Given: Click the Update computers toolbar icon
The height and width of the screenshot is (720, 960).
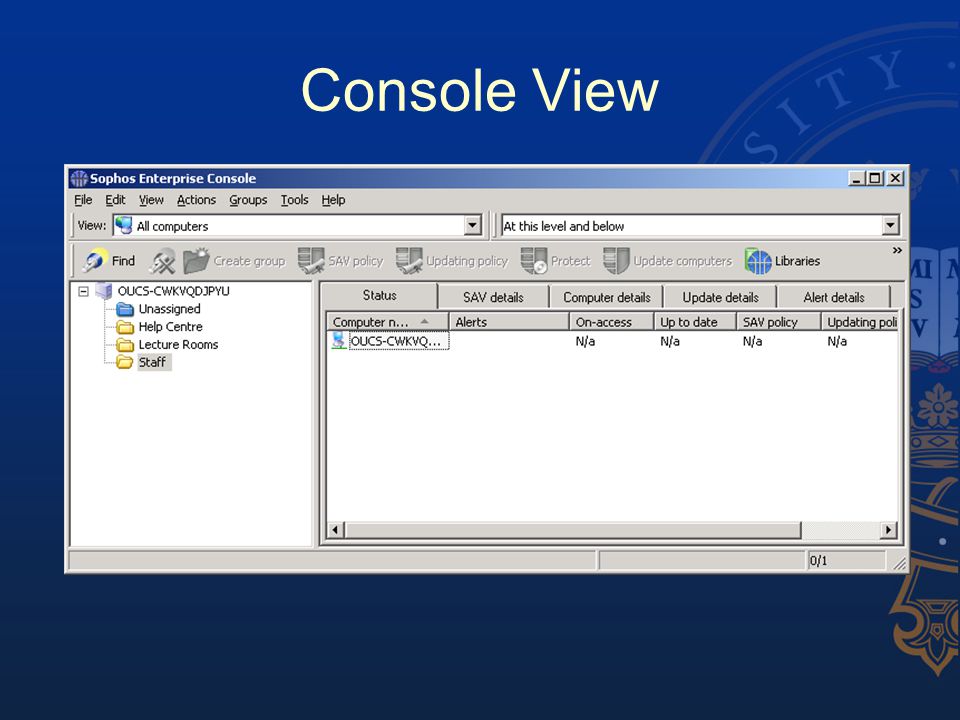Looking at the screenshot, I should 616,261.
